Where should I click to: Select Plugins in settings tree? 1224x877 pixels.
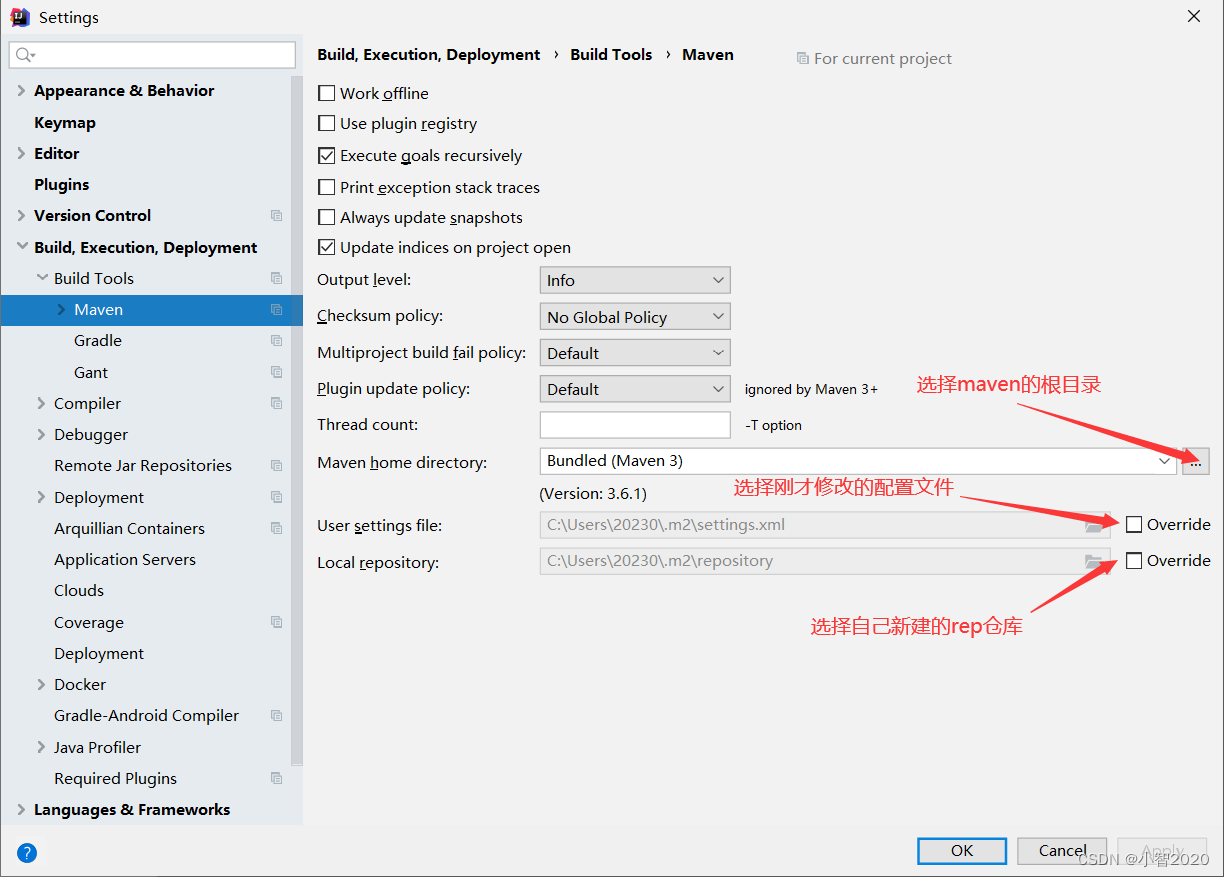coord(62,184)
